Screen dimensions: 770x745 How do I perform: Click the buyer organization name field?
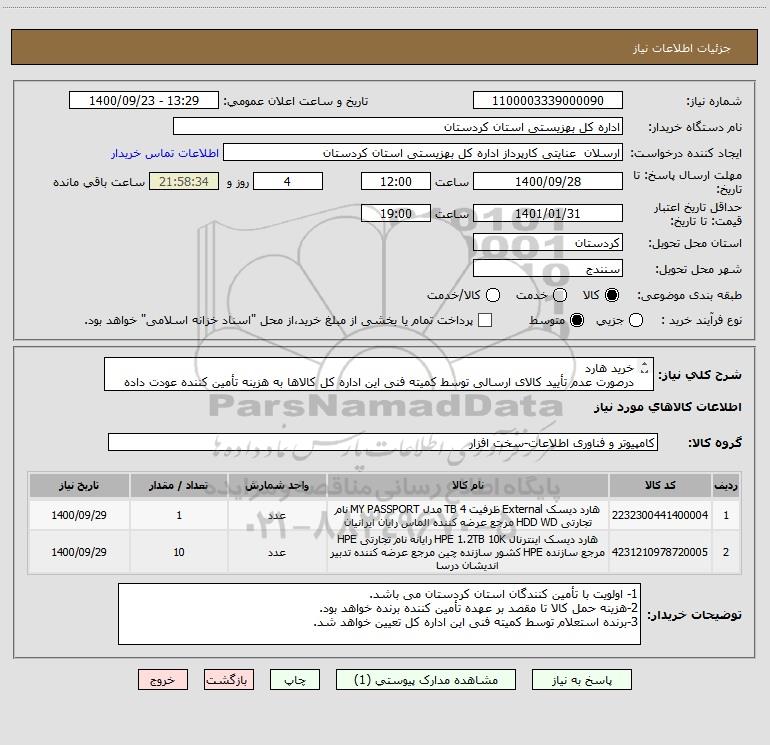pyautogui.click(x=398, y=127)
